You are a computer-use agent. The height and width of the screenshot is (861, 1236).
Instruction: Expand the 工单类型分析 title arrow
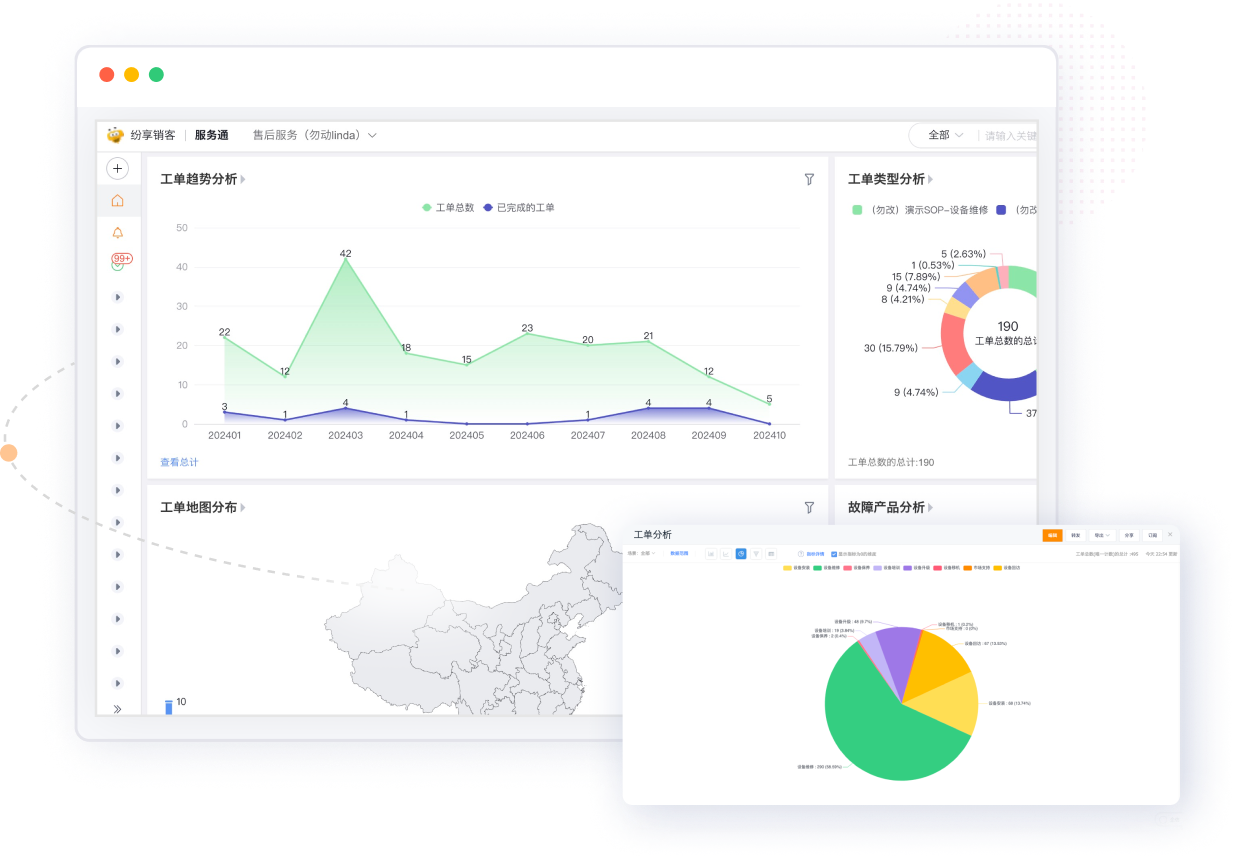coord(931,180)
